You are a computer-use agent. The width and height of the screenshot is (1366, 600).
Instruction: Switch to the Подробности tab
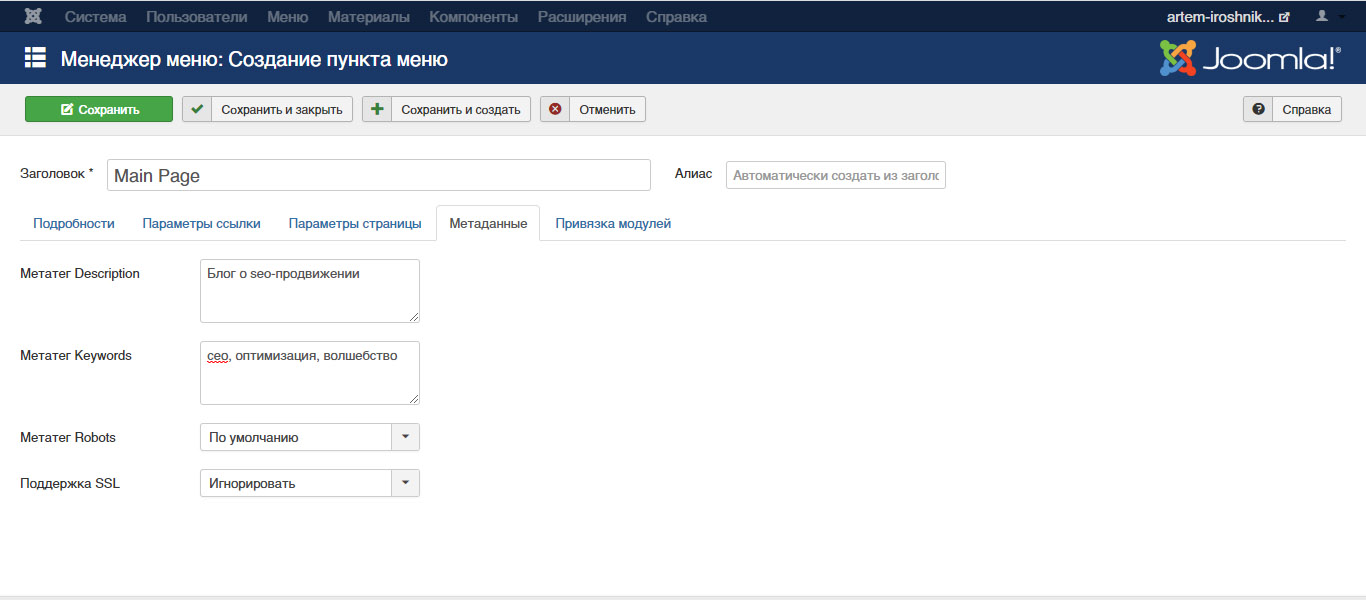(x=74, y=223)
